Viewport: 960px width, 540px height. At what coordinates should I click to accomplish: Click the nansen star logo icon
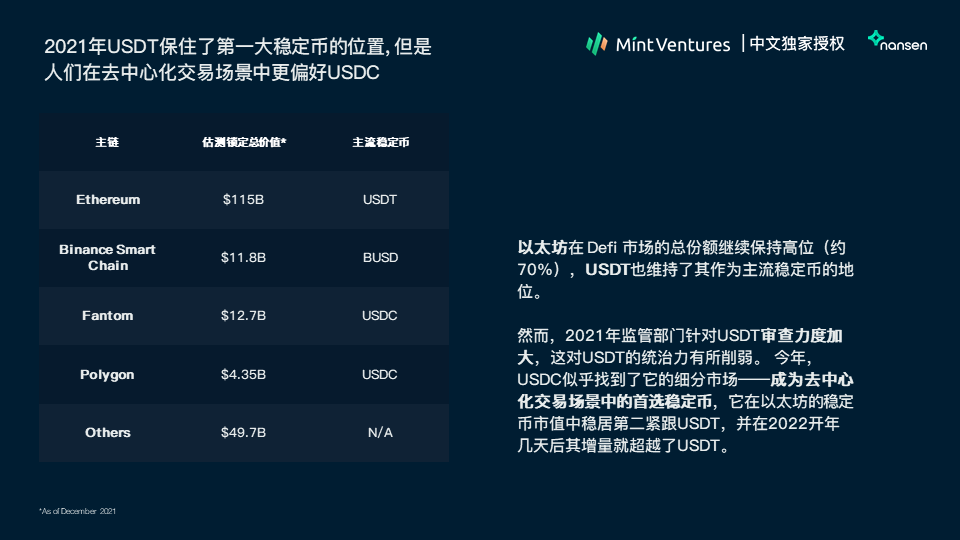click(876, 39)
